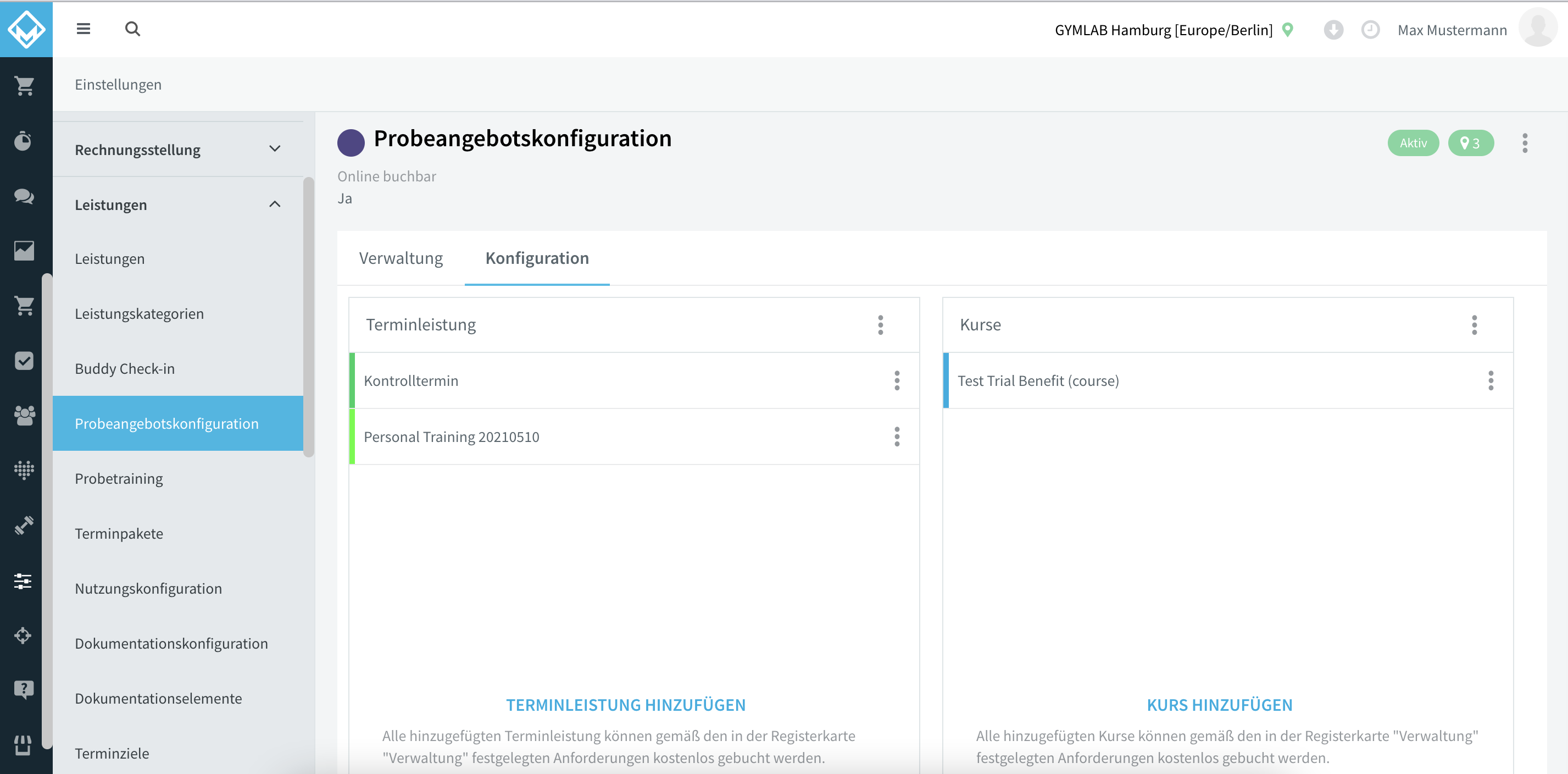Select Probeangebotskonfiguration in the sidebar

pos(178,423)
